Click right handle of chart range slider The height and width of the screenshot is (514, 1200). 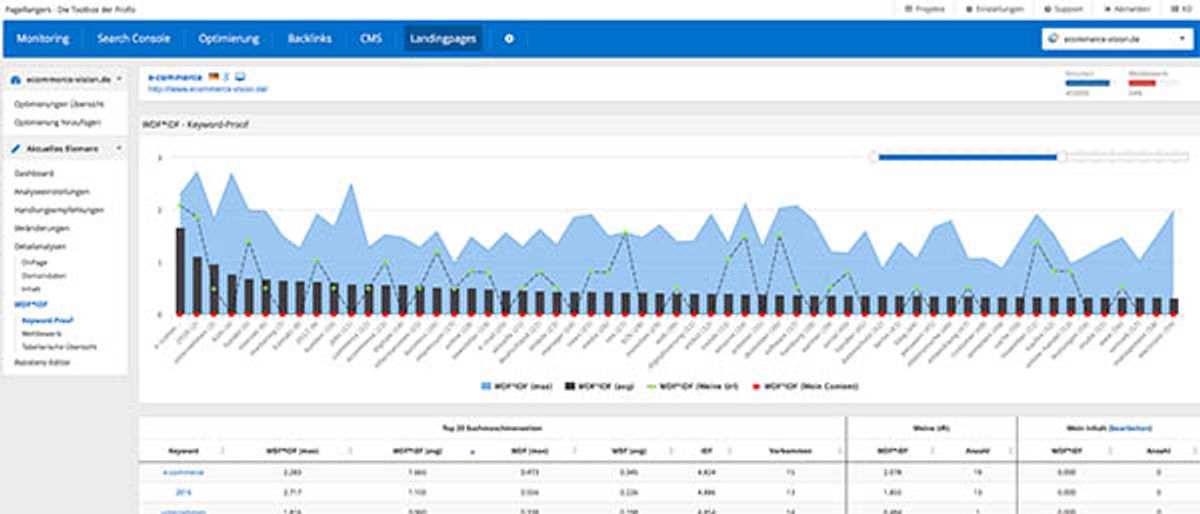point(1062,156)
